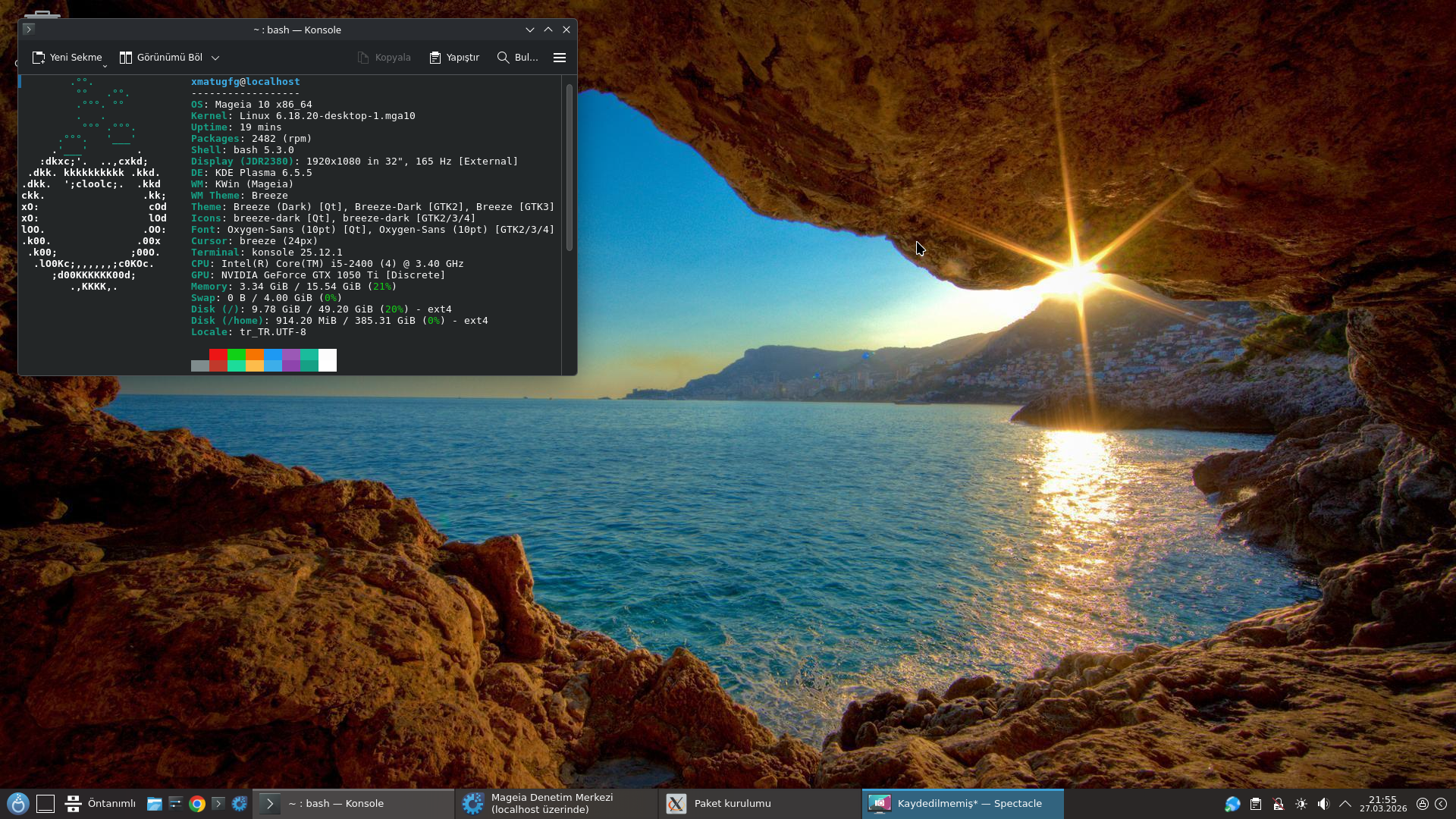Click the circled left-arrow icon at panel end
The width and height of the screenshot is (1456, 819).
pos(1441,804)
